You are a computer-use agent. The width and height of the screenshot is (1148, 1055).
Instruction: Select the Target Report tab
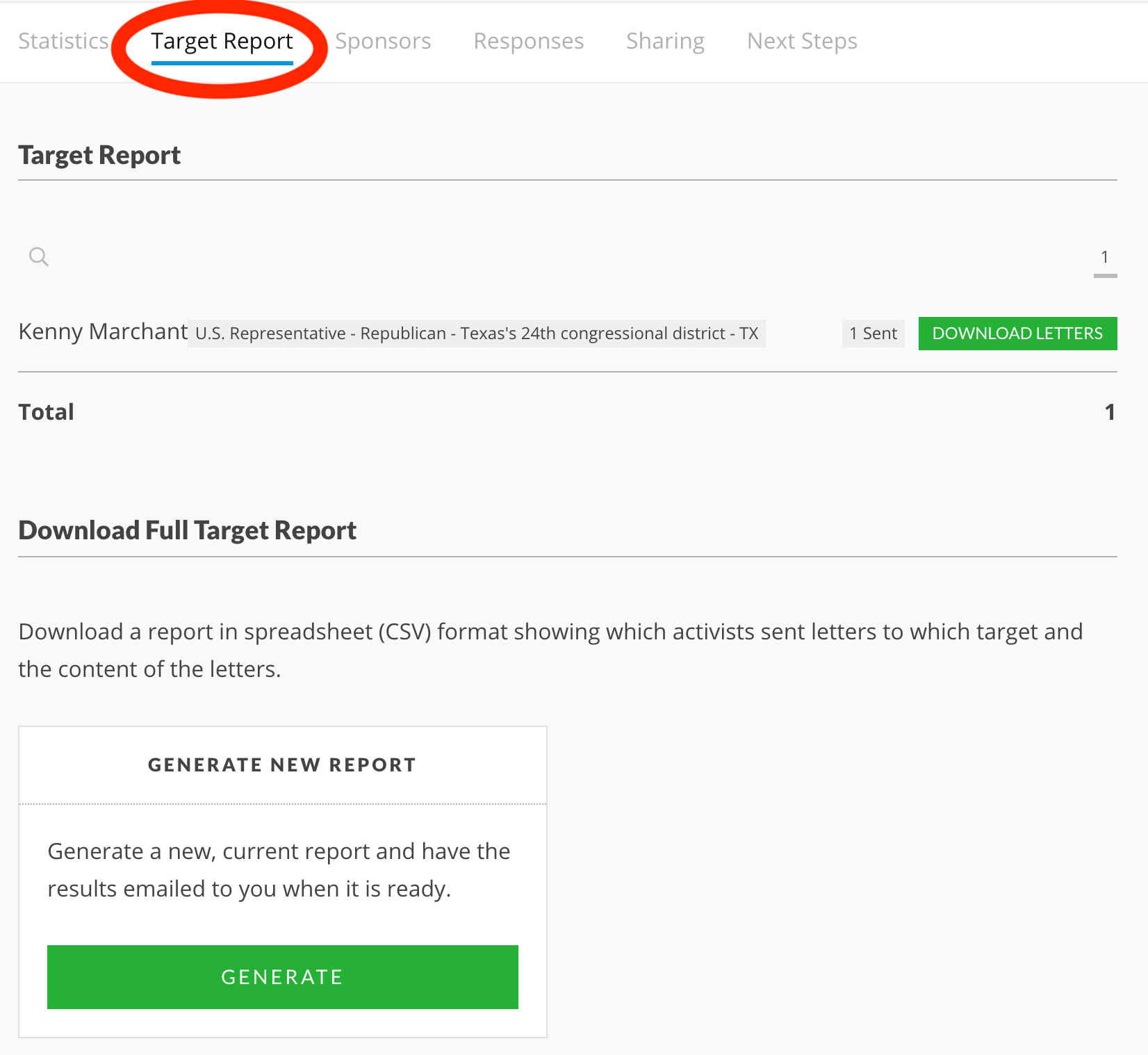tap(221, 41)
